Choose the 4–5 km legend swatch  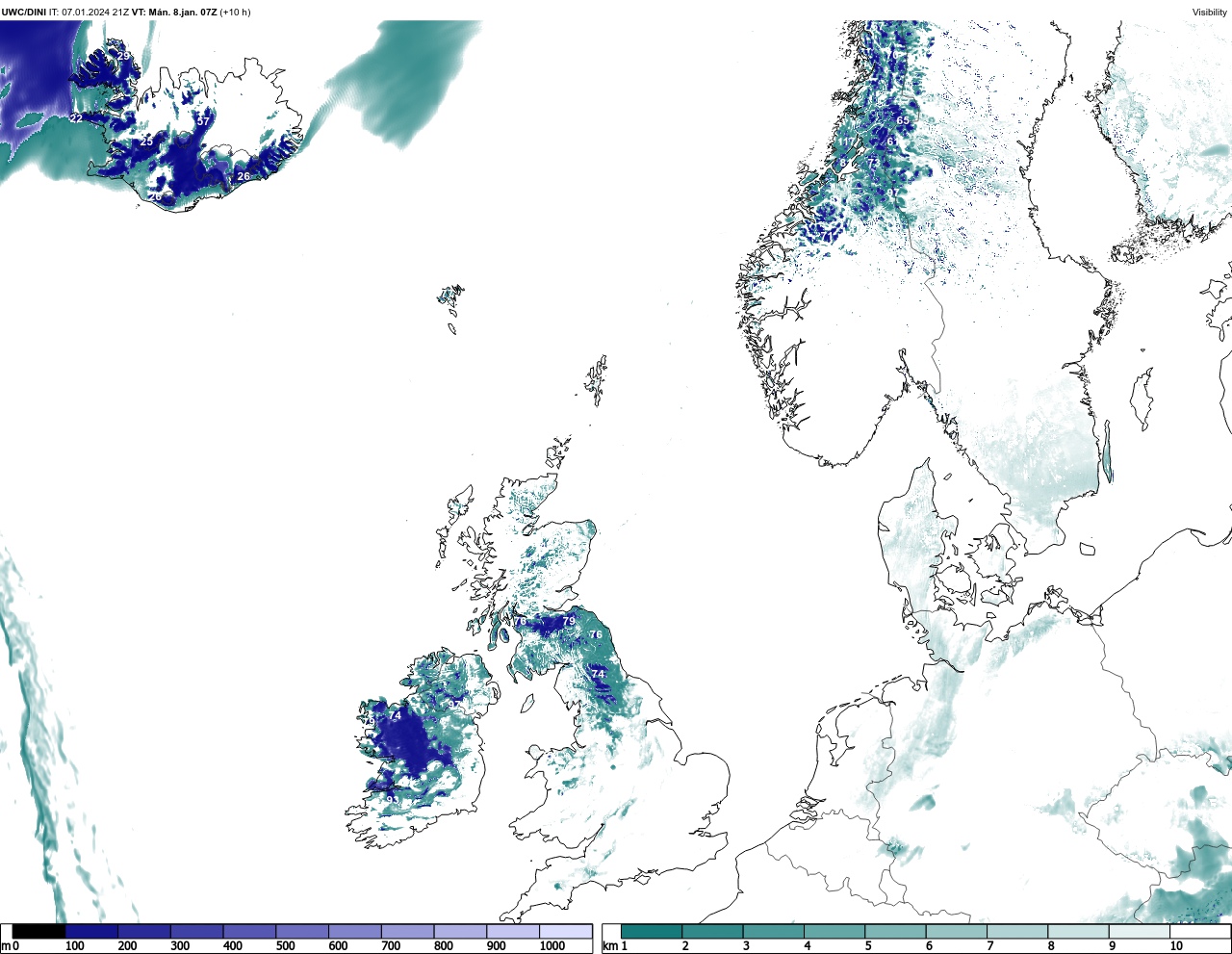834,931
